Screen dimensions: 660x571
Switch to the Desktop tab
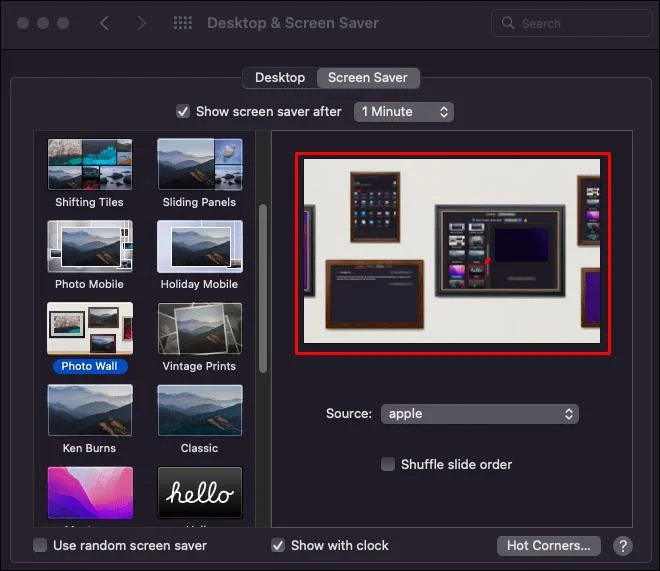point(280,78)
